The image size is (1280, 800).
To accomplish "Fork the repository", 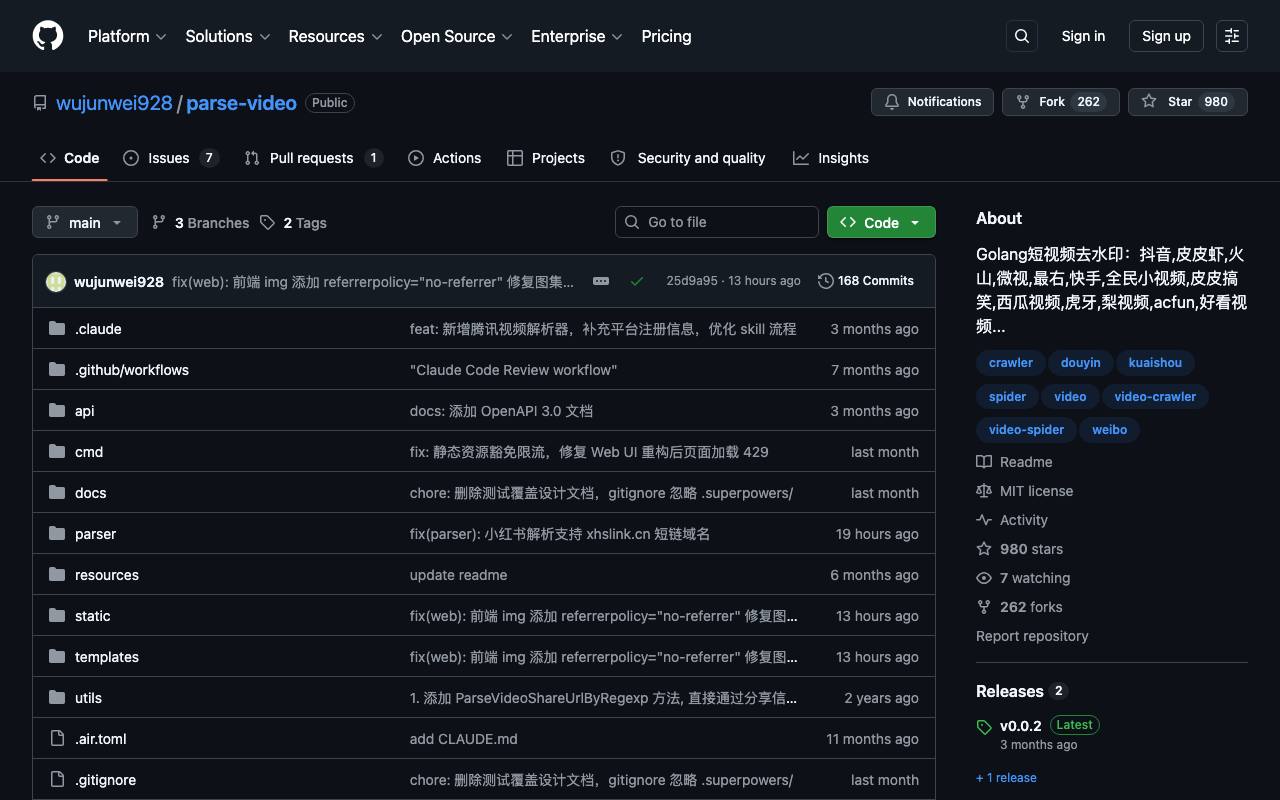I will [1060, 102].
